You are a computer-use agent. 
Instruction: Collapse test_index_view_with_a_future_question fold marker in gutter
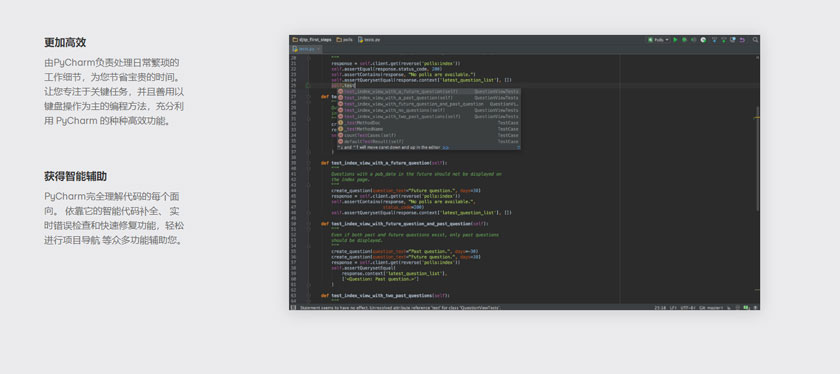[x=309, y=163]
